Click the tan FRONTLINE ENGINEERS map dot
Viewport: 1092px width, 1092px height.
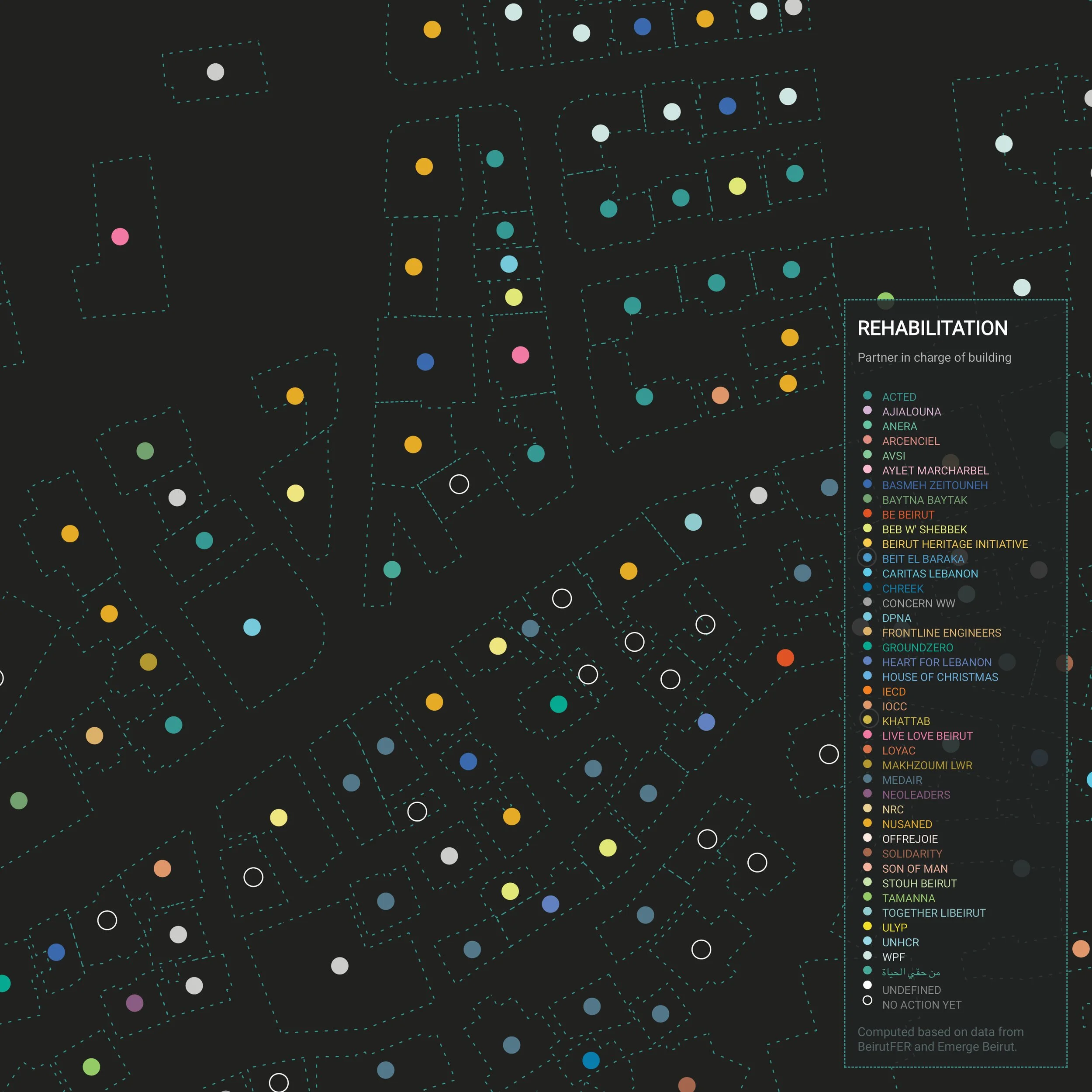(x=94, y=736)
